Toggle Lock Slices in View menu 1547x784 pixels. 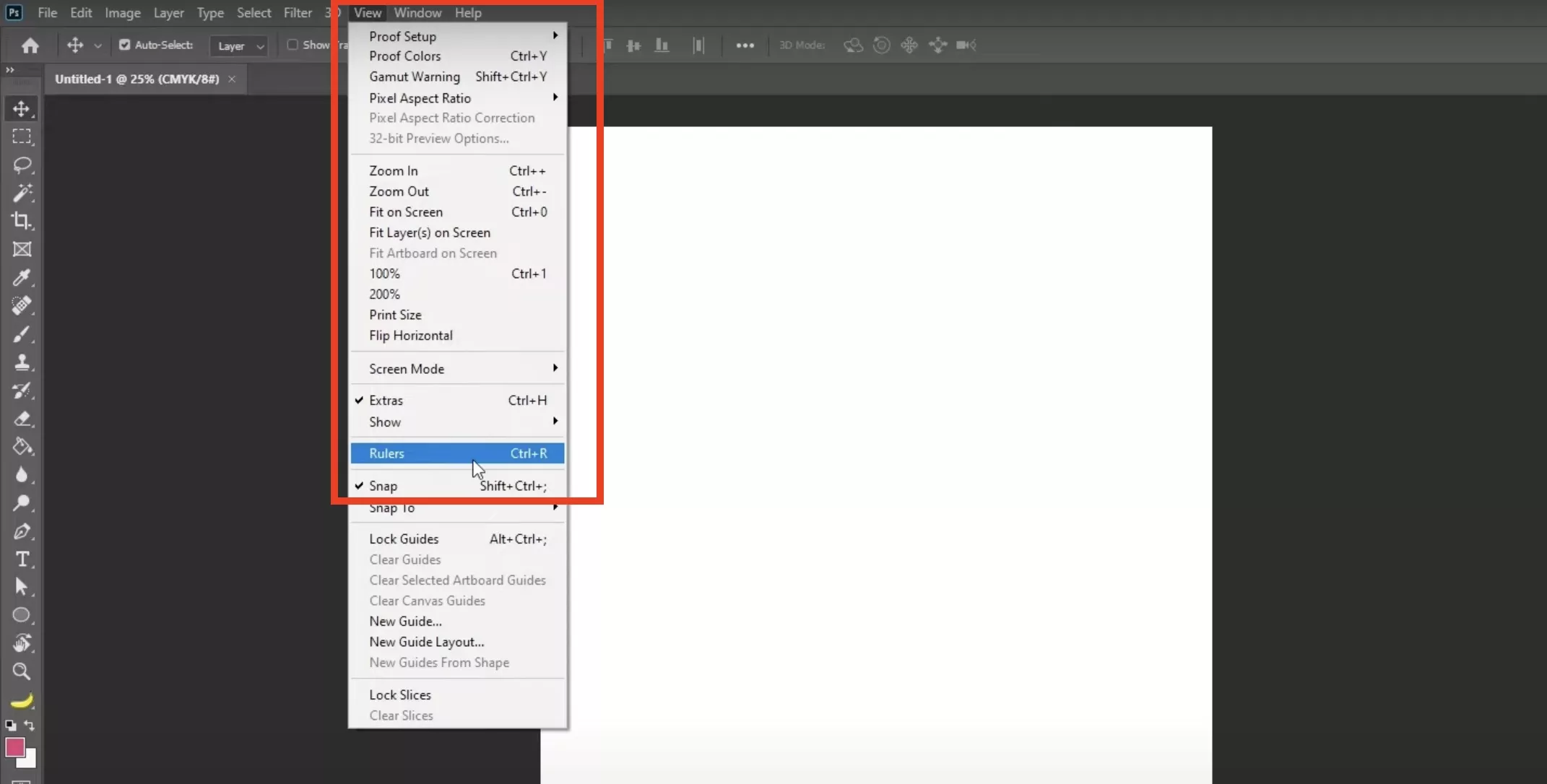[457, 694]
